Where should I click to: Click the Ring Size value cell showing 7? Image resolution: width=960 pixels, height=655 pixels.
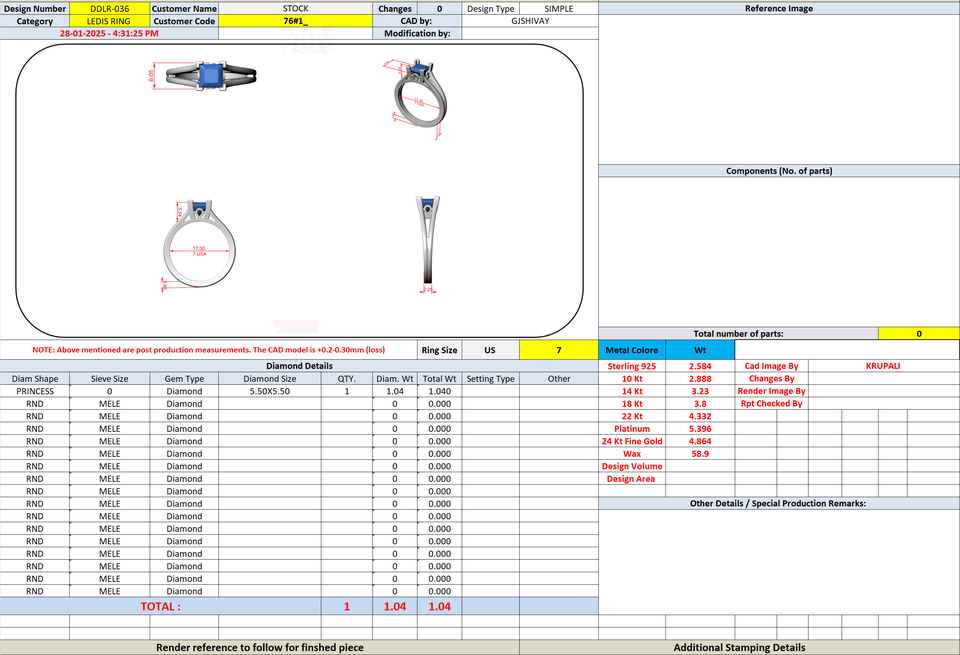[x=558, y=350]
